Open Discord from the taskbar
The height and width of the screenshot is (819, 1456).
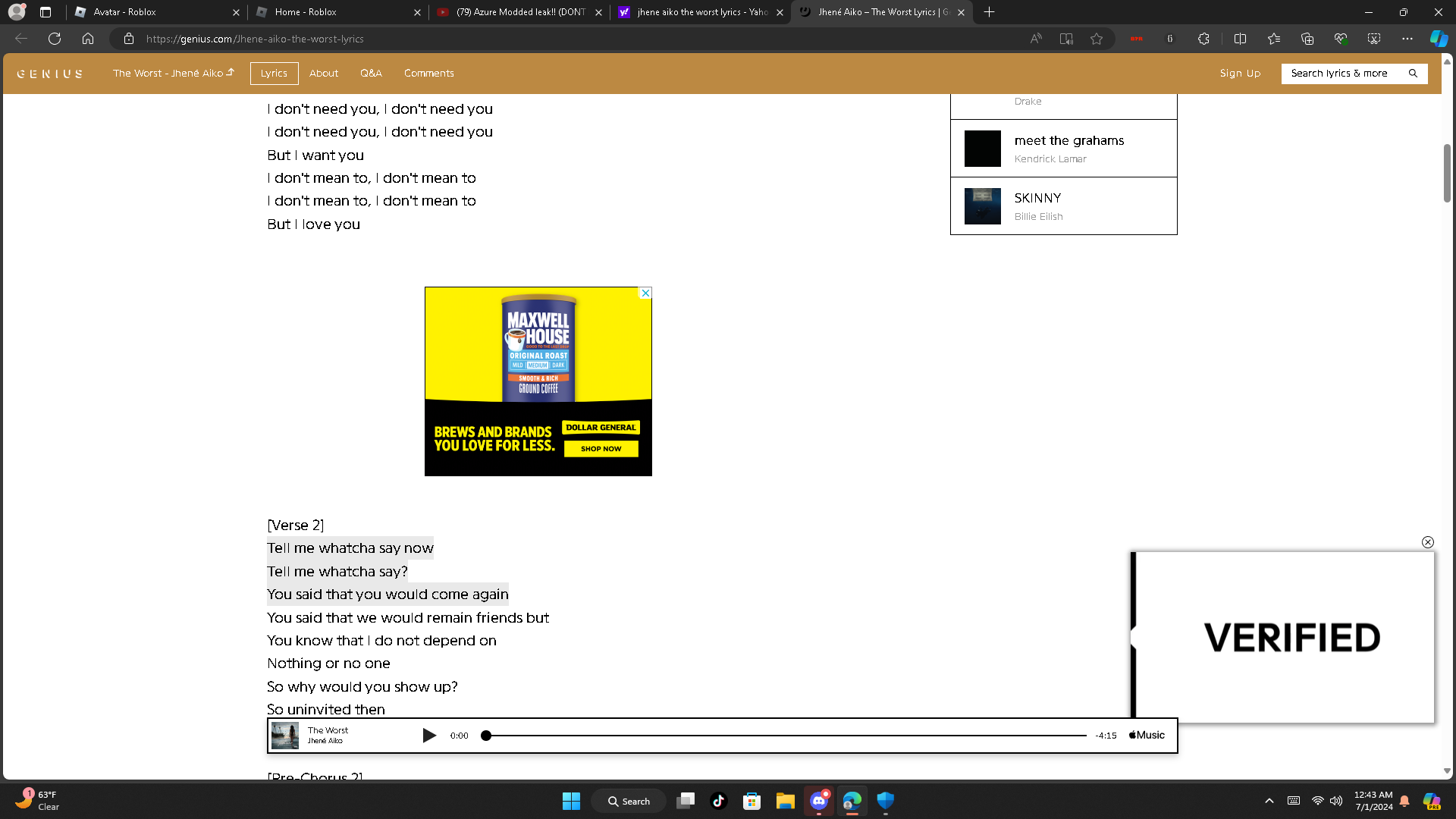pos(818,801)
